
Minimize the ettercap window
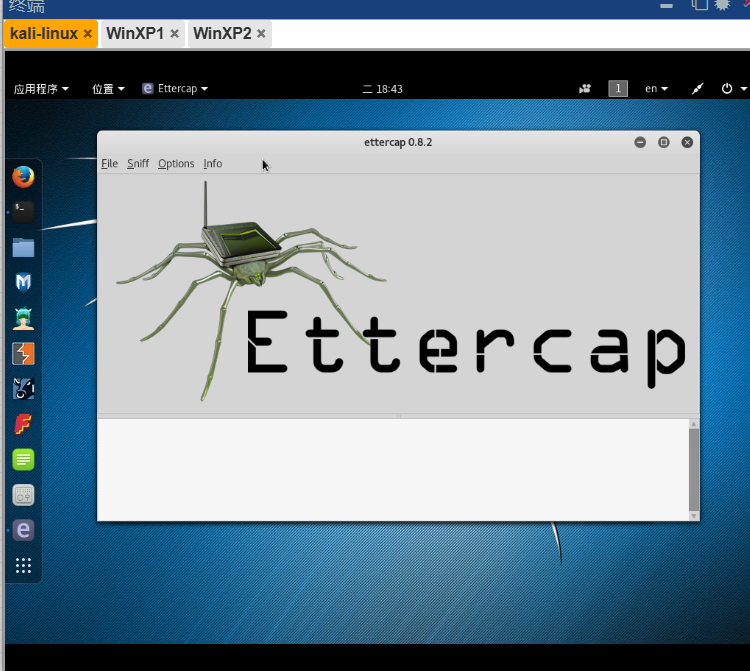click(x=640, y=142)
